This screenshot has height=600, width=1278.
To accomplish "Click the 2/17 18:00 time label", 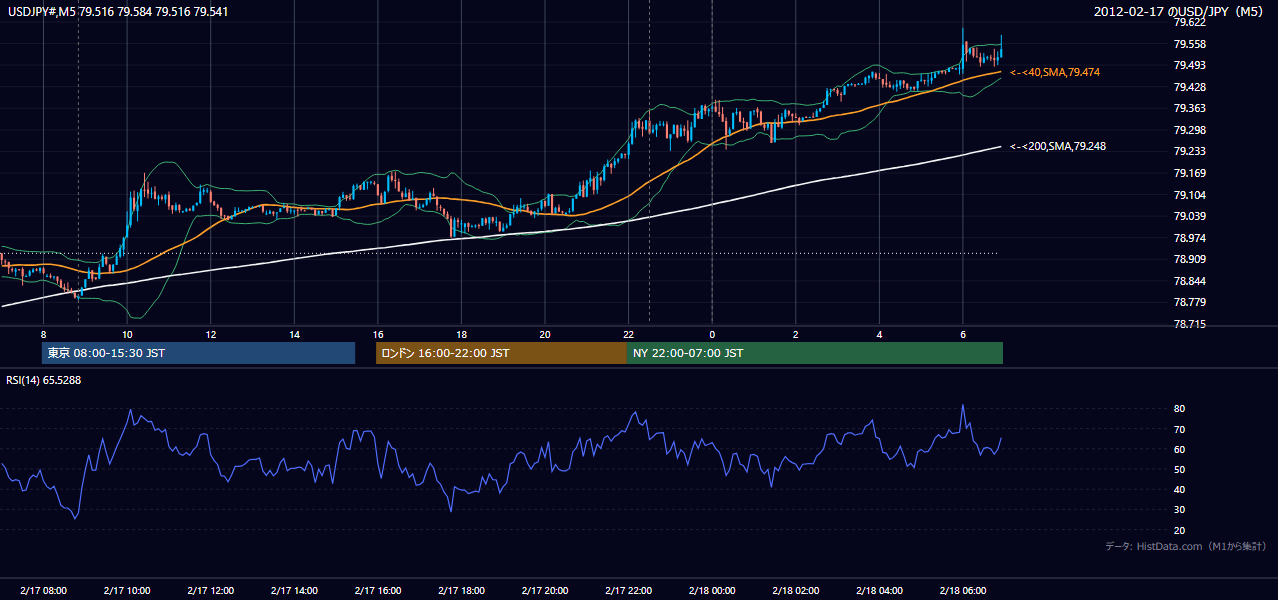I will click(x=461, y=591).
